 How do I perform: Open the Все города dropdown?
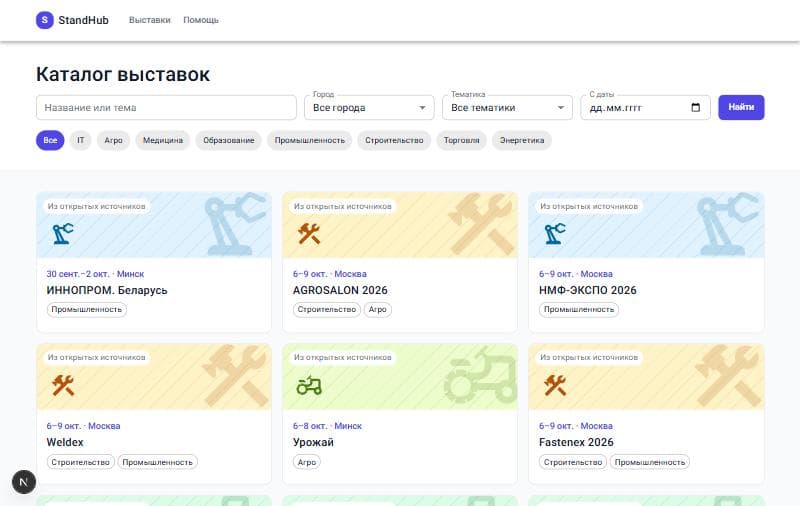[x=369, y=108]
